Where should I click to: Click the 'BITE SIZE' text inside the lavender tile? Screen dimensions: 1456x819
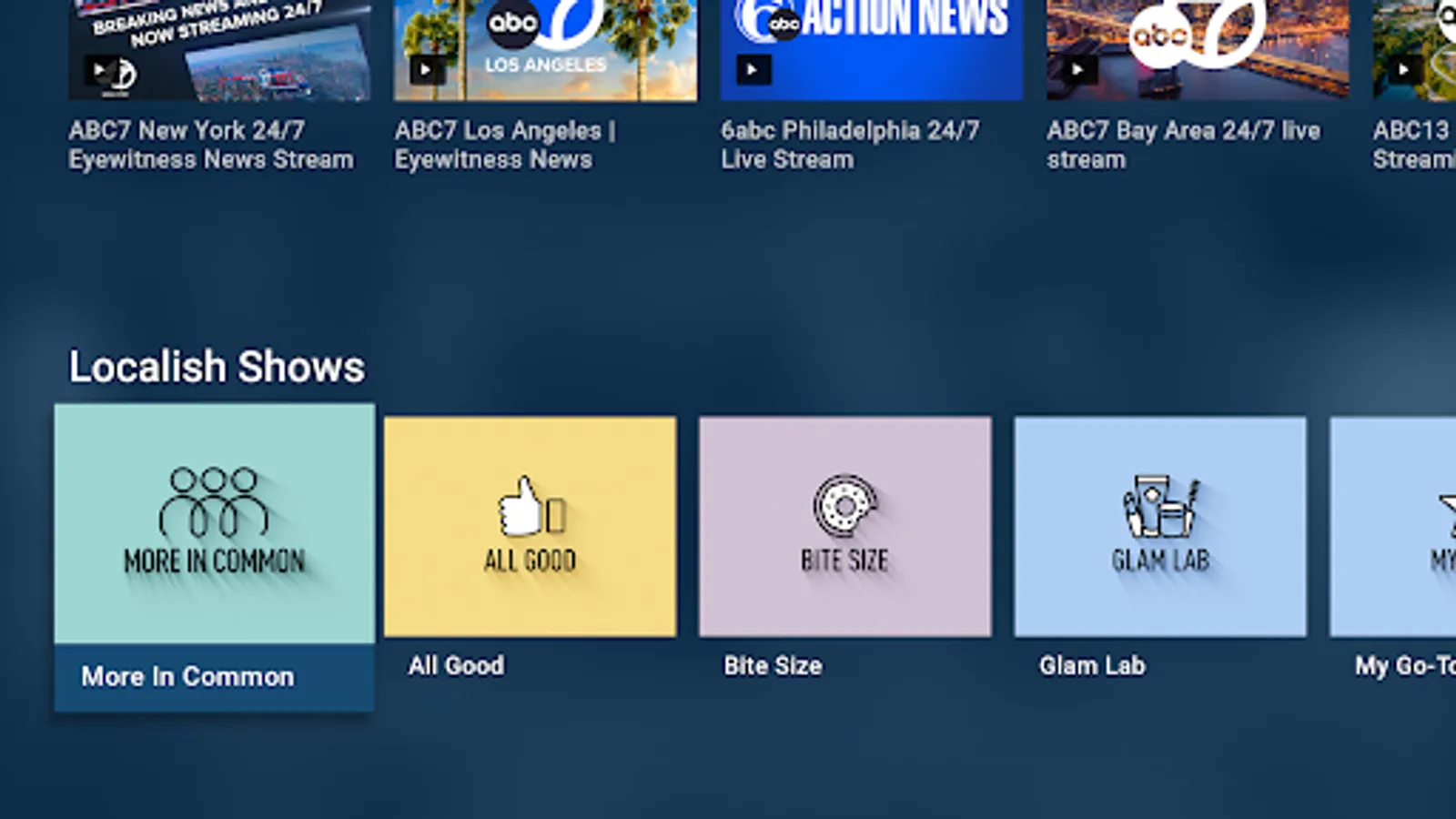(844, 561)
